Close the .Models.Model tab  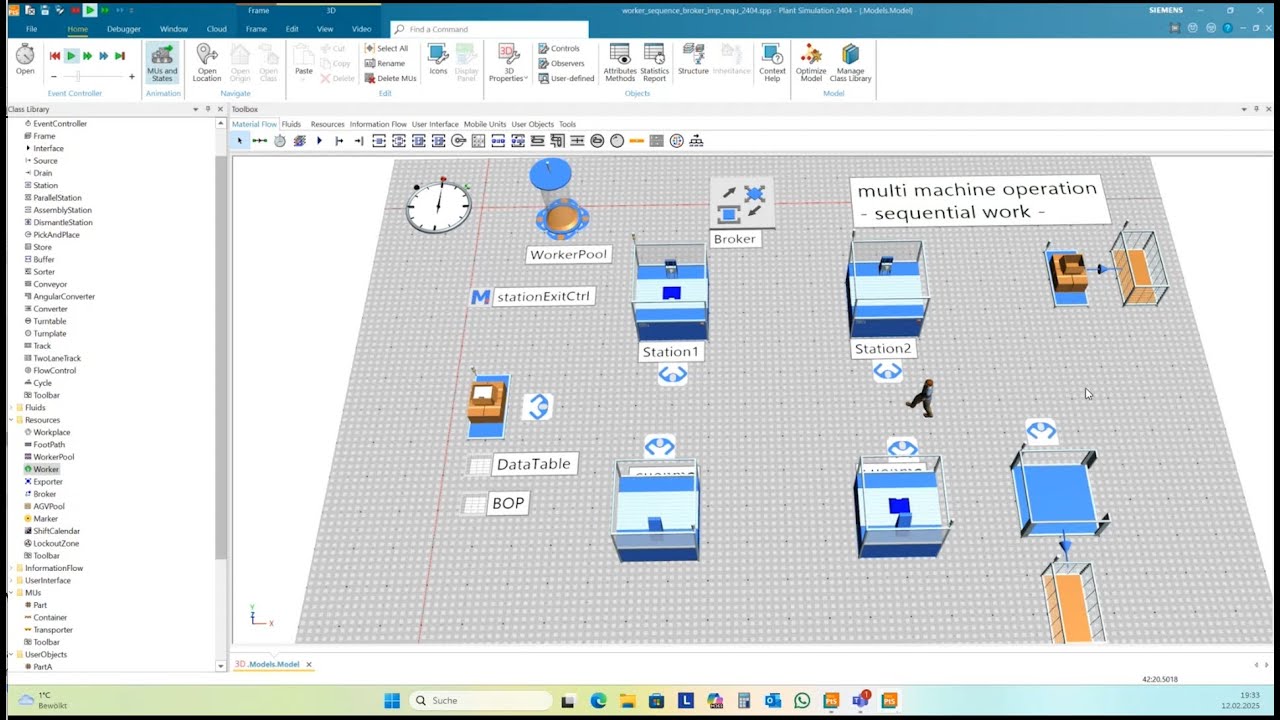tap(309, 664)
